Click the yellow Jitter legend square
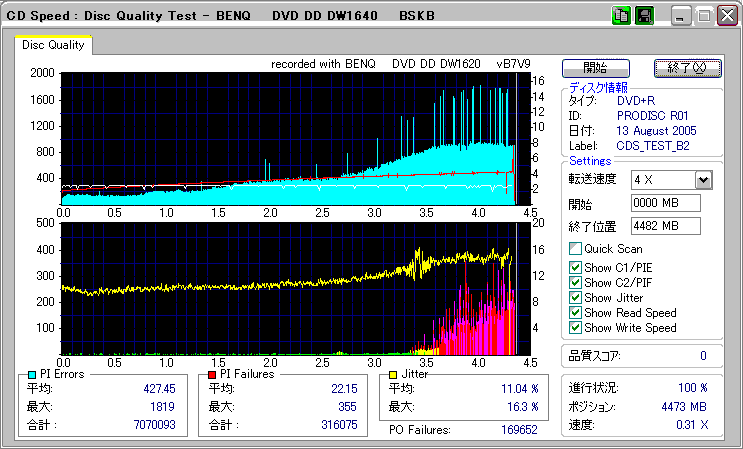Image resolution: width=743 pixels, height=449 pixels. [395, 374]
